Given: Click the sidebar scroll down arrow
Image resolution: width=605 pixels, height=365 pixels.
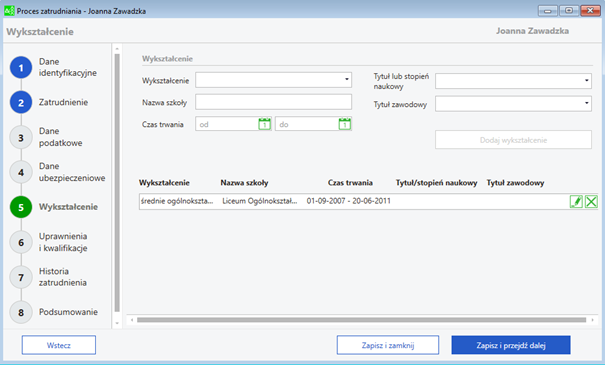Looking at the screenshot, I should 117,323.
